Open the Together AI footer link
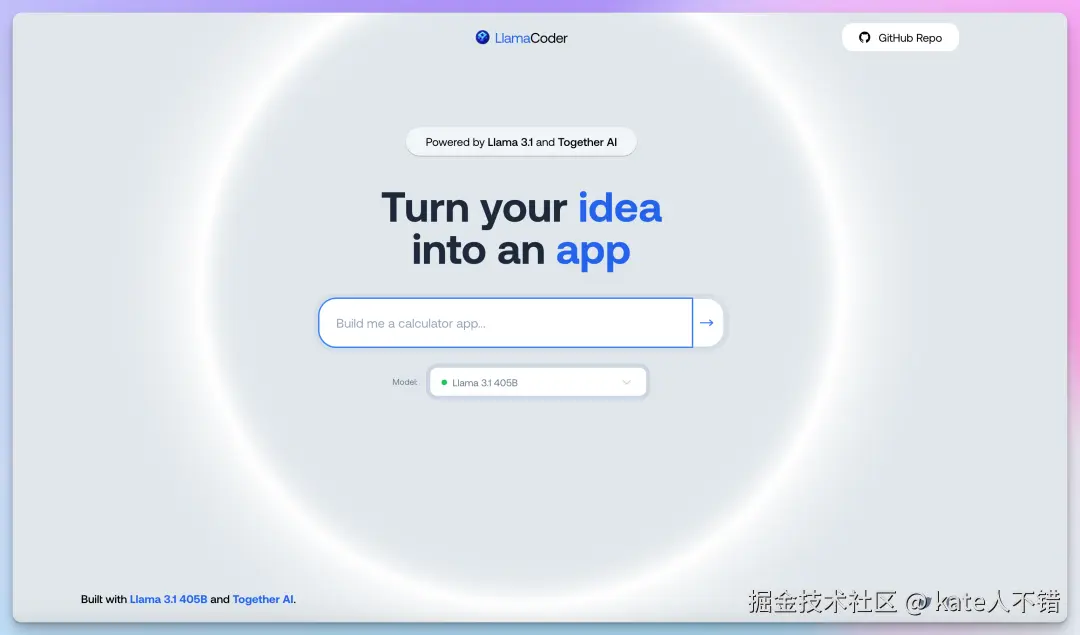 click(x=261, y=599)
